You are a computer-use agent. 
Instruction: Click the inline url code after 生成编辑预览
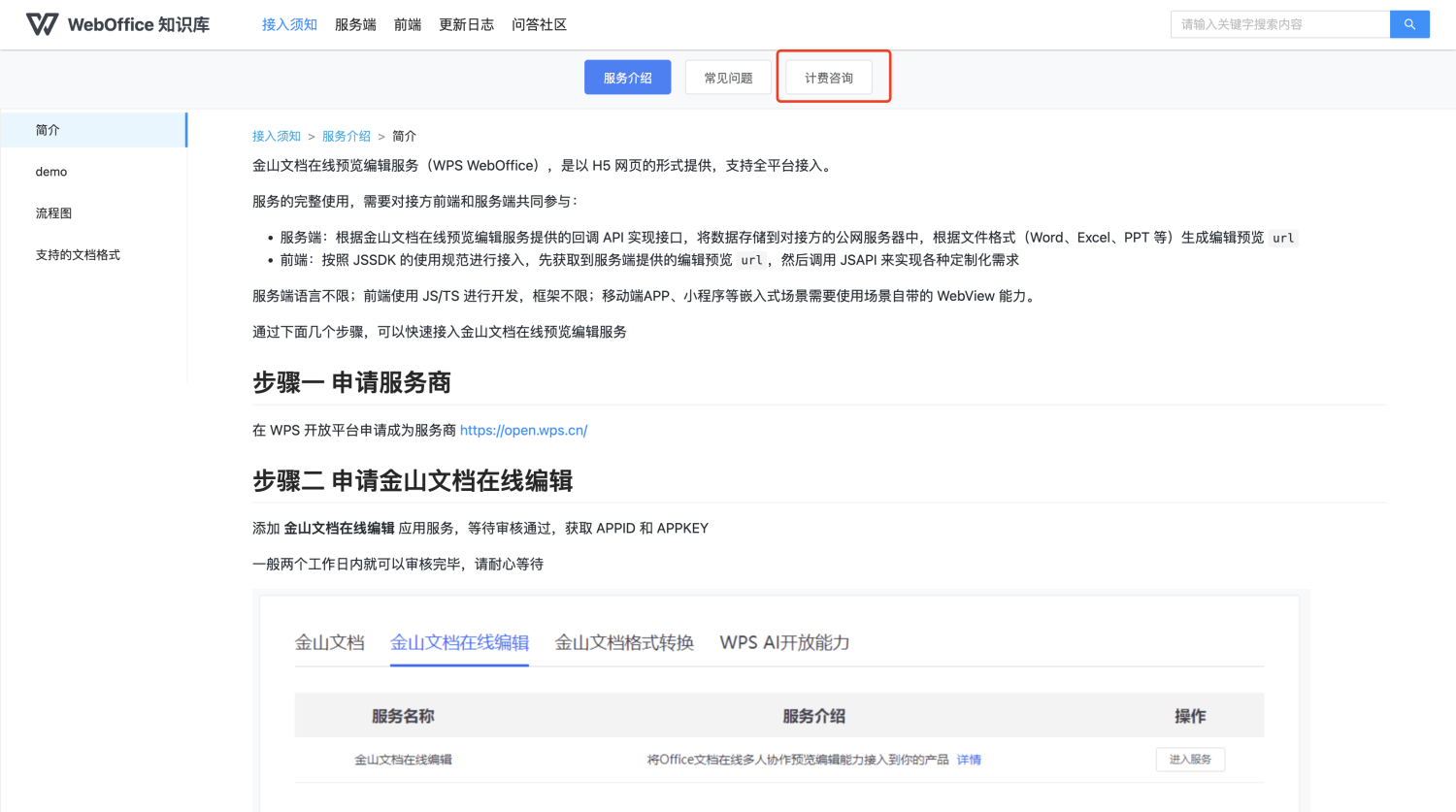[x=1283, y=238]
